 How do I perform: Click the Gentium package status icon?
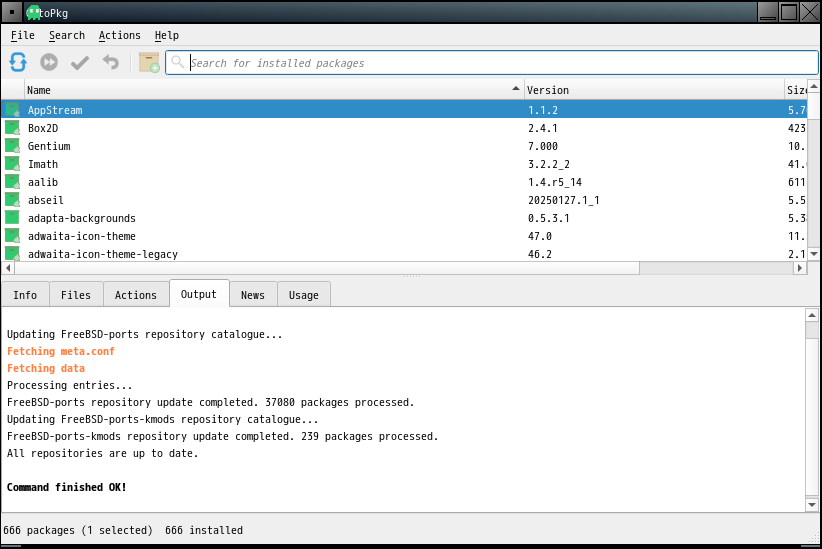pyautogui.click(x=13, y=146)
